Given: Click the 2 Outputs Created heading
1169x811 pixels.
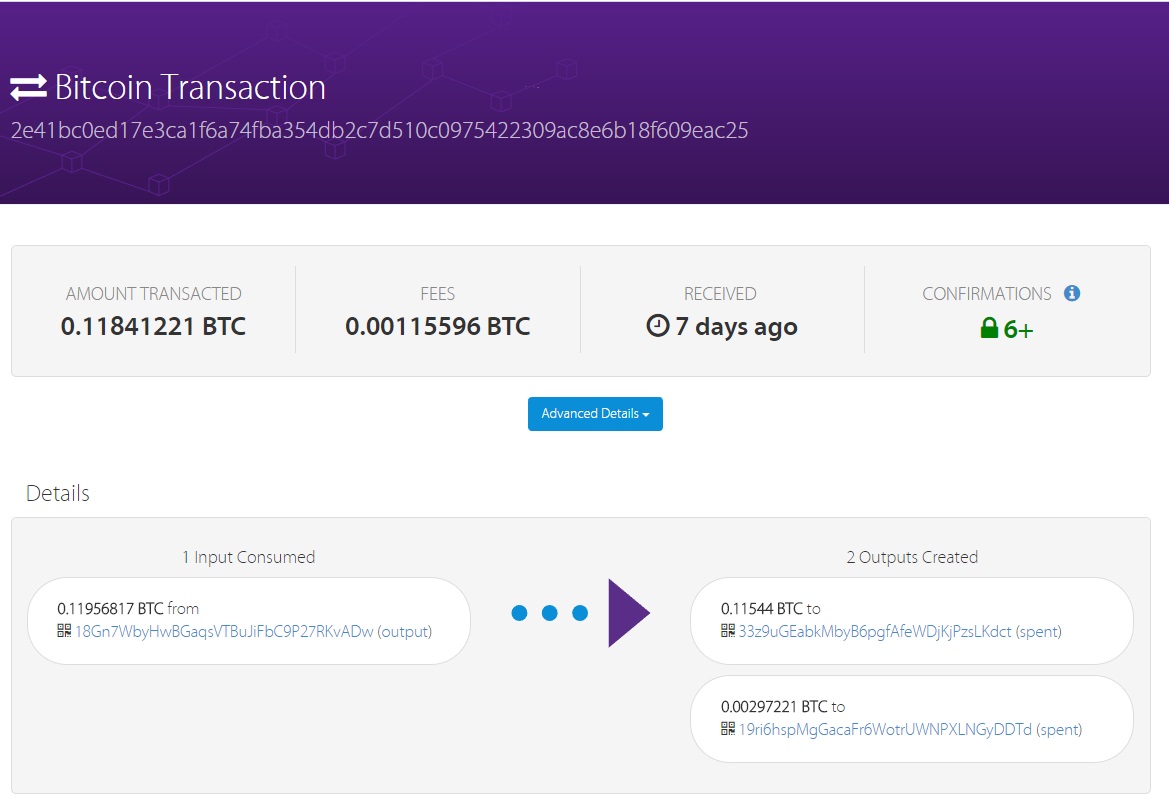Looking at the screenshot, I should [912, 557].
